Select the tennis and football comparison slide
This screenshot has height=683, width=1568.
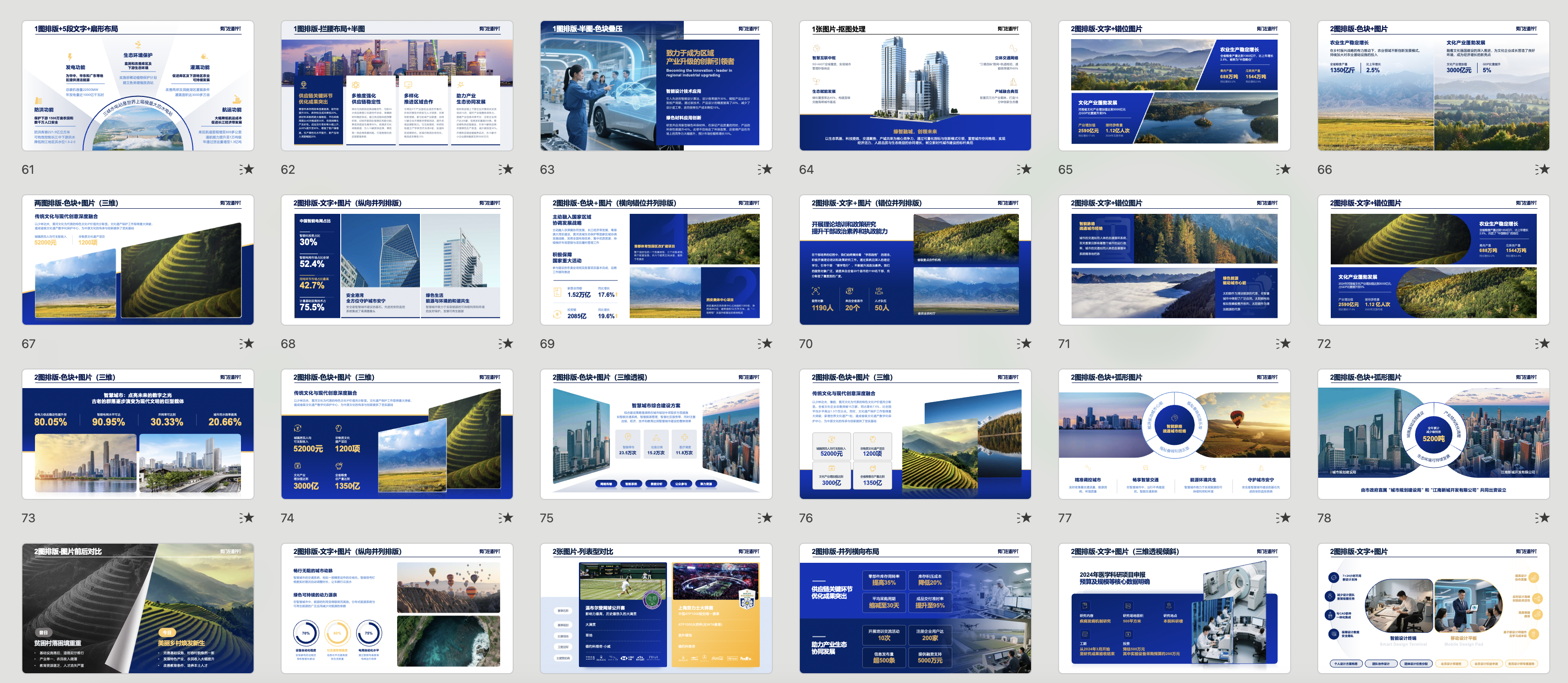coord(655,608)
